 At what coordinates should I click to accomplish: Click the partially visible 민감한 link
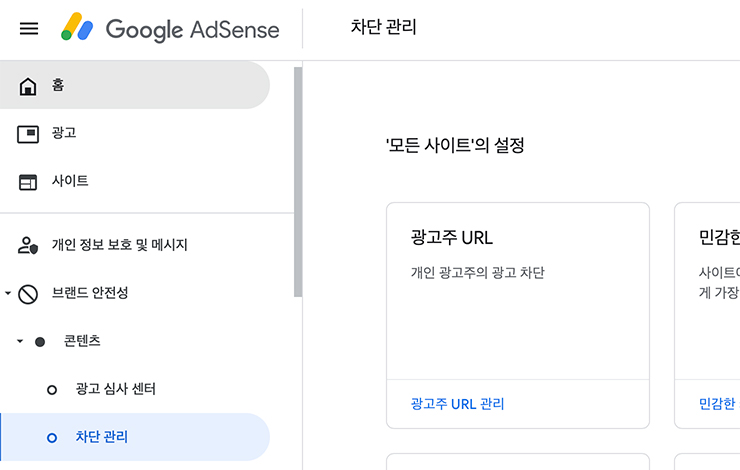point(719,404)
